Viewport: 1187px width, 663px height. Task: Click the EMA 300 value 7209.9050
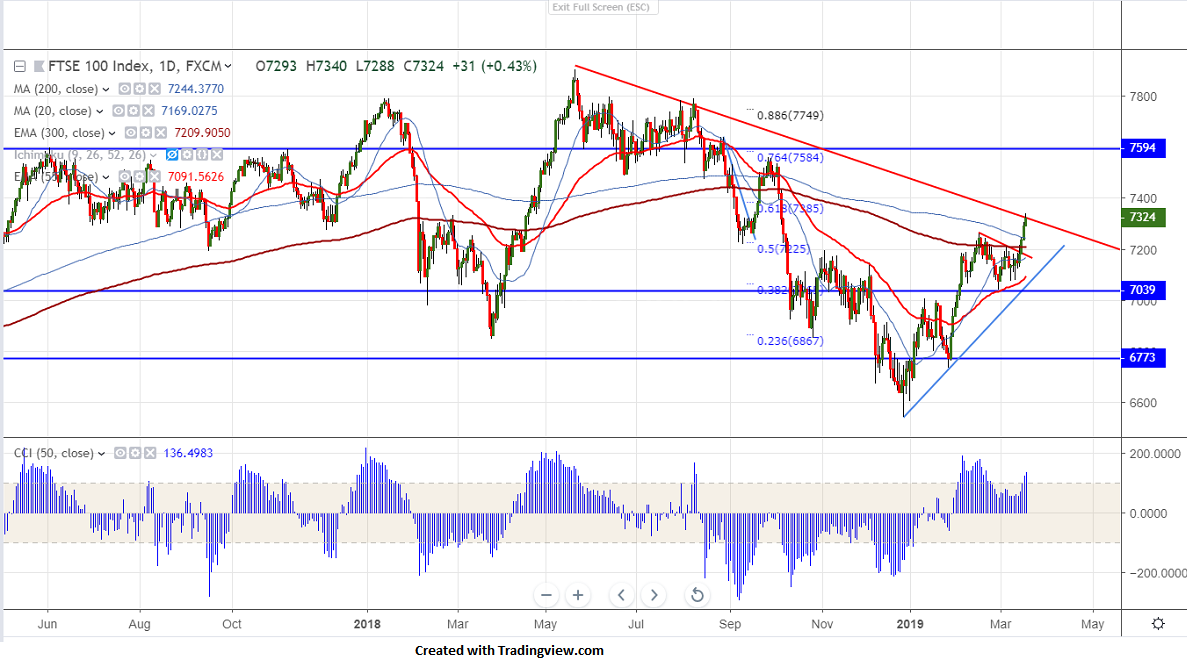point(202,132)
